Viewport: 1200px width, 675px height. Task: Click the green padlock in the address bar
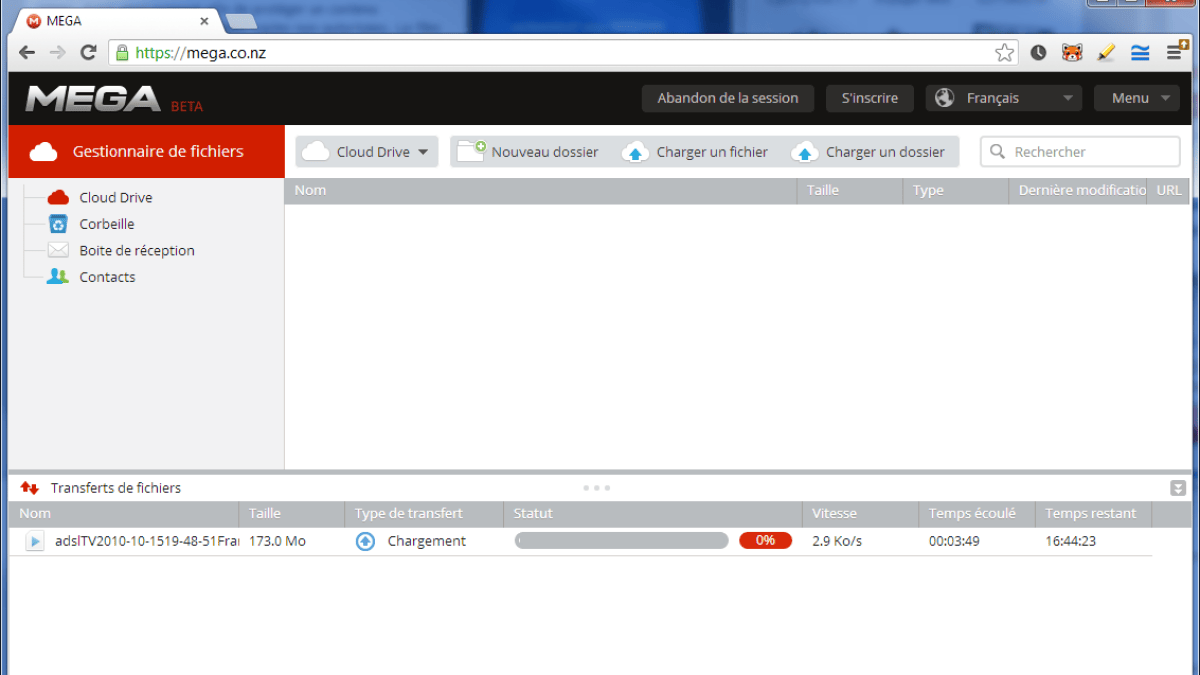pyautogui.click(x=122, y=53)
